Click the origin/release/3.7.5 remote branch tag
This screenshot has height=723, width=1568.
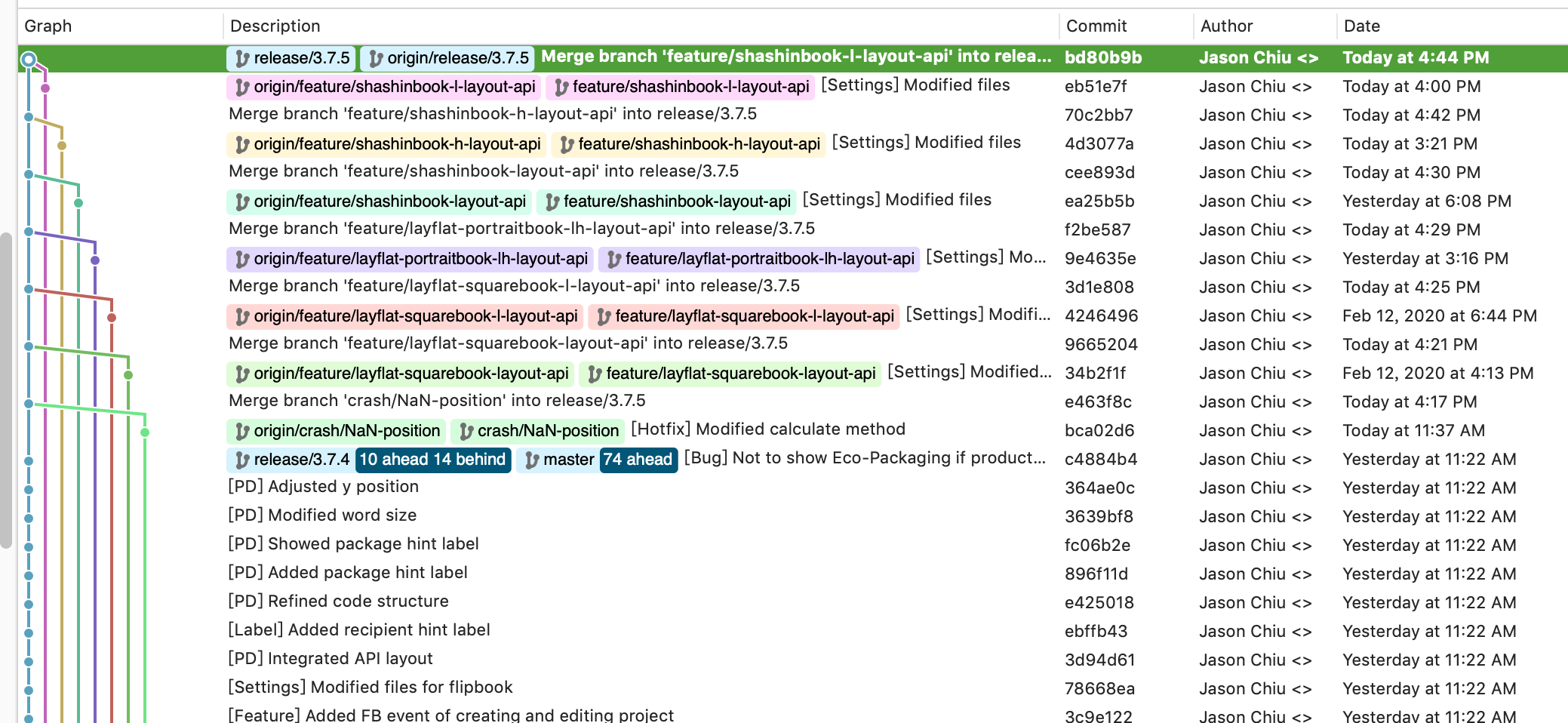(x=447, y=58)
